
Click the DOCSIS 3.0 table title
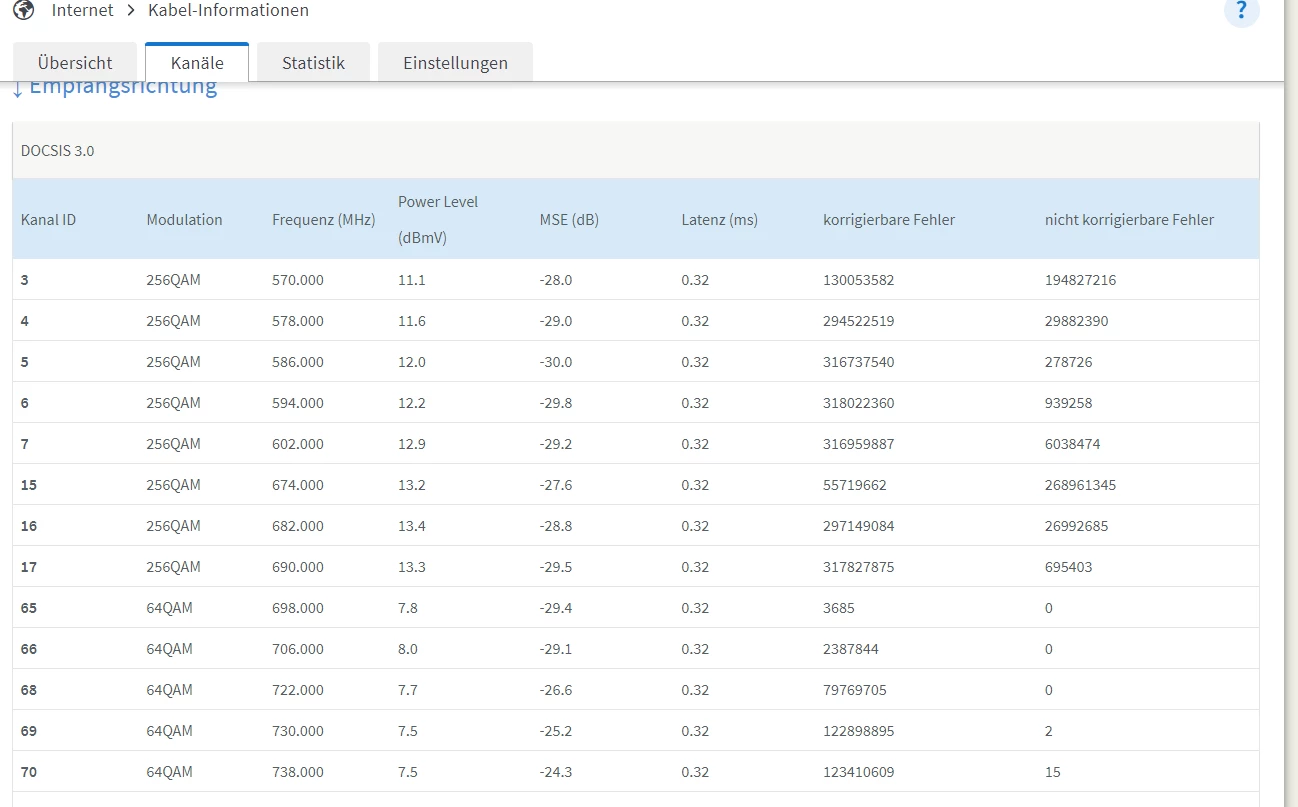click(58, 151)
